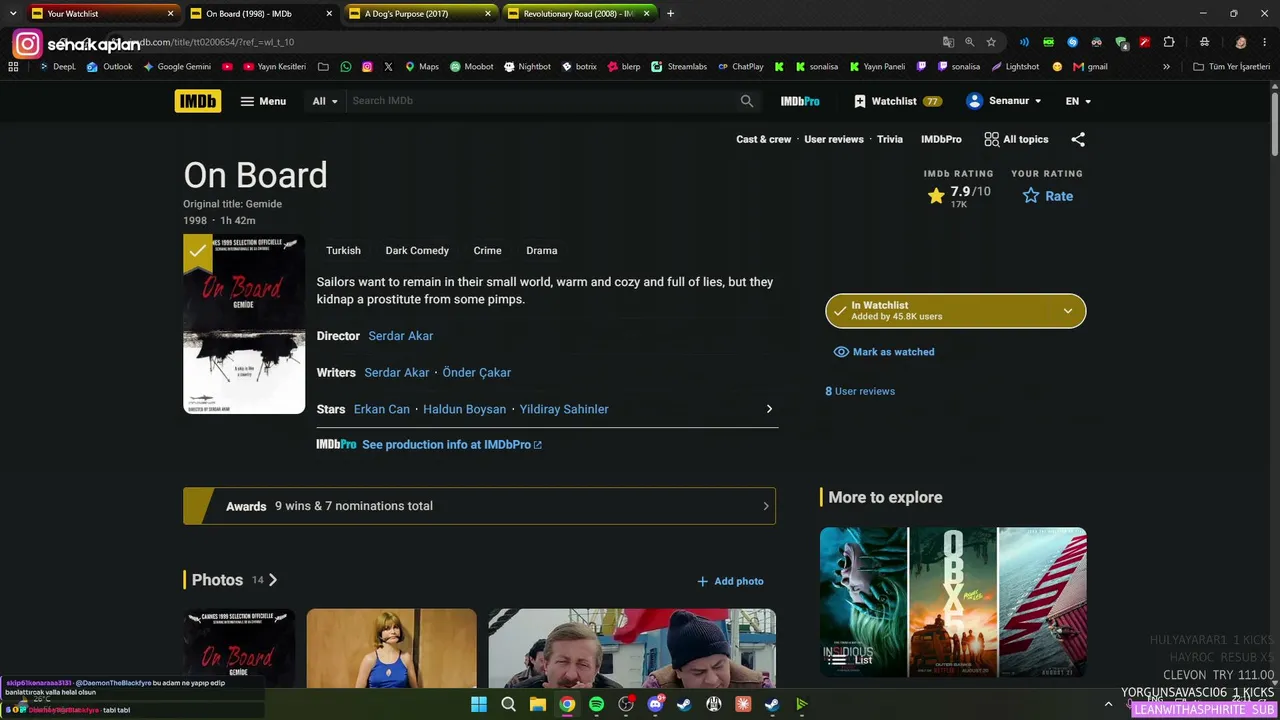Expand the Awards section chevron
1280x720 pixels.
coord(766,506)
